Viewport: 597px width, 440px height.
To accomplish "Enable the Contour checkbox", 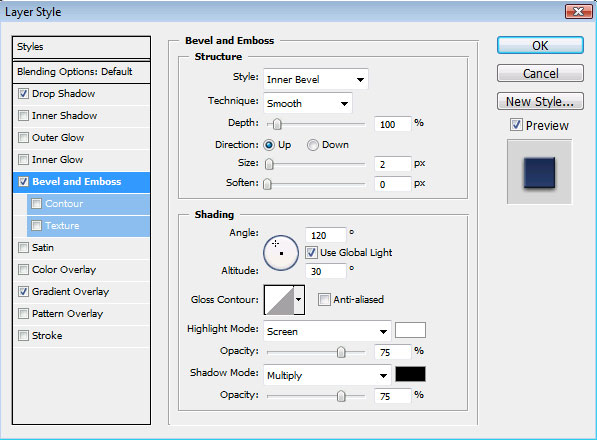I will coord(37,204).
